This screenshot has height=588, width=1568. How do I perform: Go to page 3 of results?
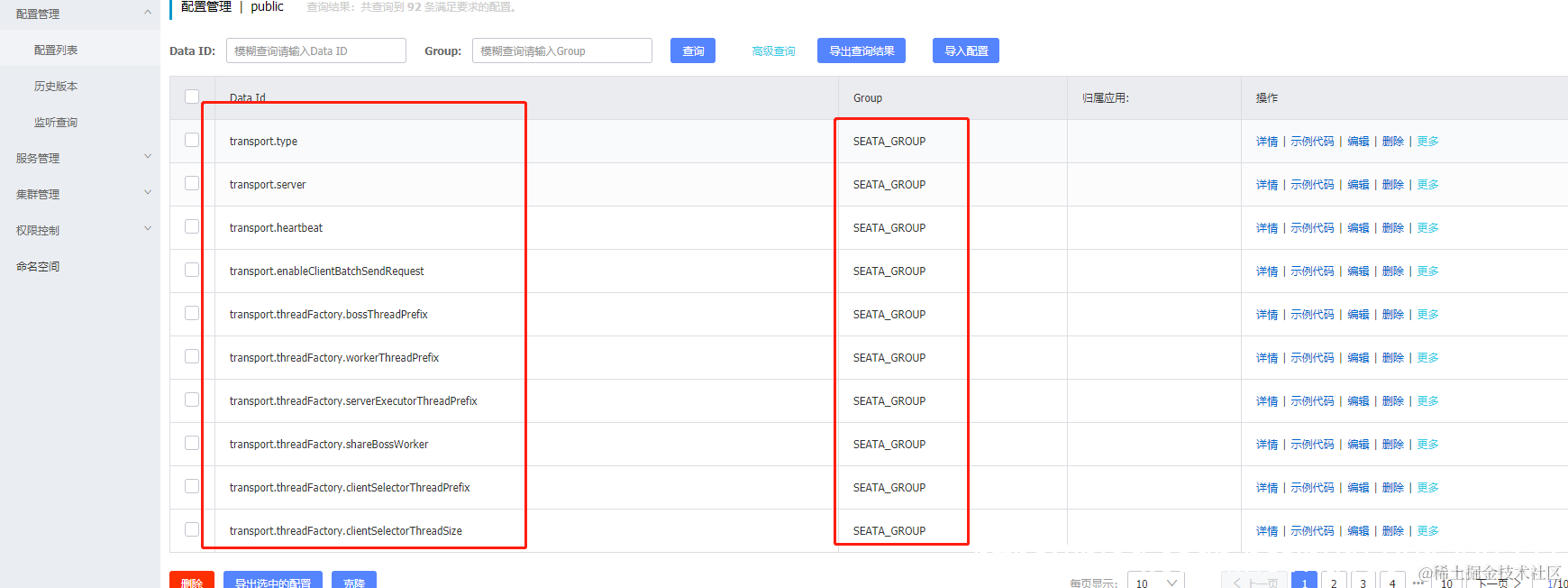click(1363, 582)
